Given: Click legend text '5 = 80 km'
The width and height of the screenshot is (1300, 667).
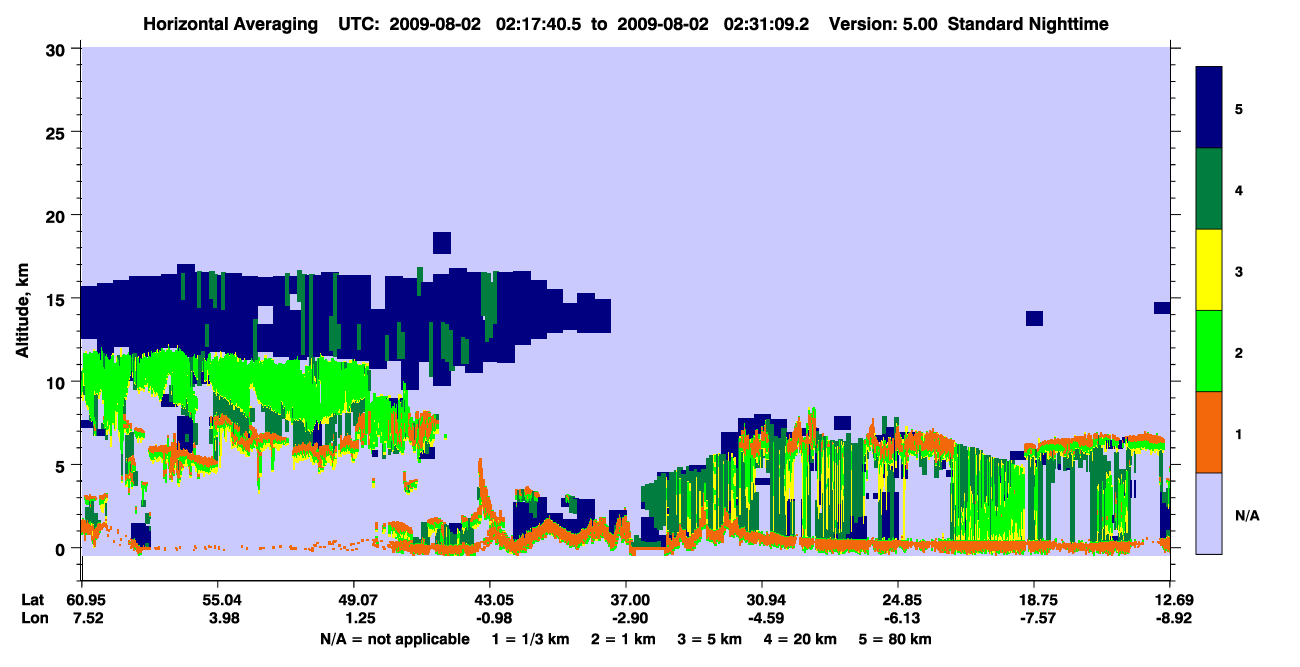Looking at the screenshot, I should pos(895,639).
